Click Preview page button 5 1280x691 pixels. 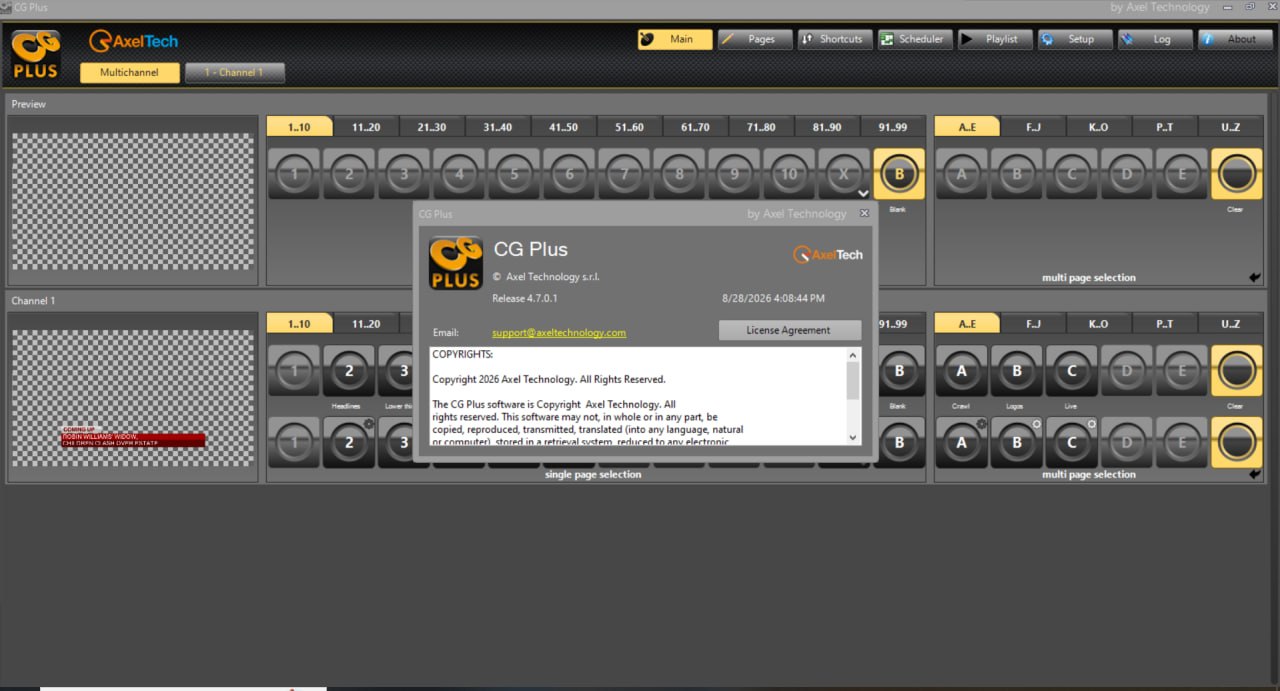tap(514, 174)
